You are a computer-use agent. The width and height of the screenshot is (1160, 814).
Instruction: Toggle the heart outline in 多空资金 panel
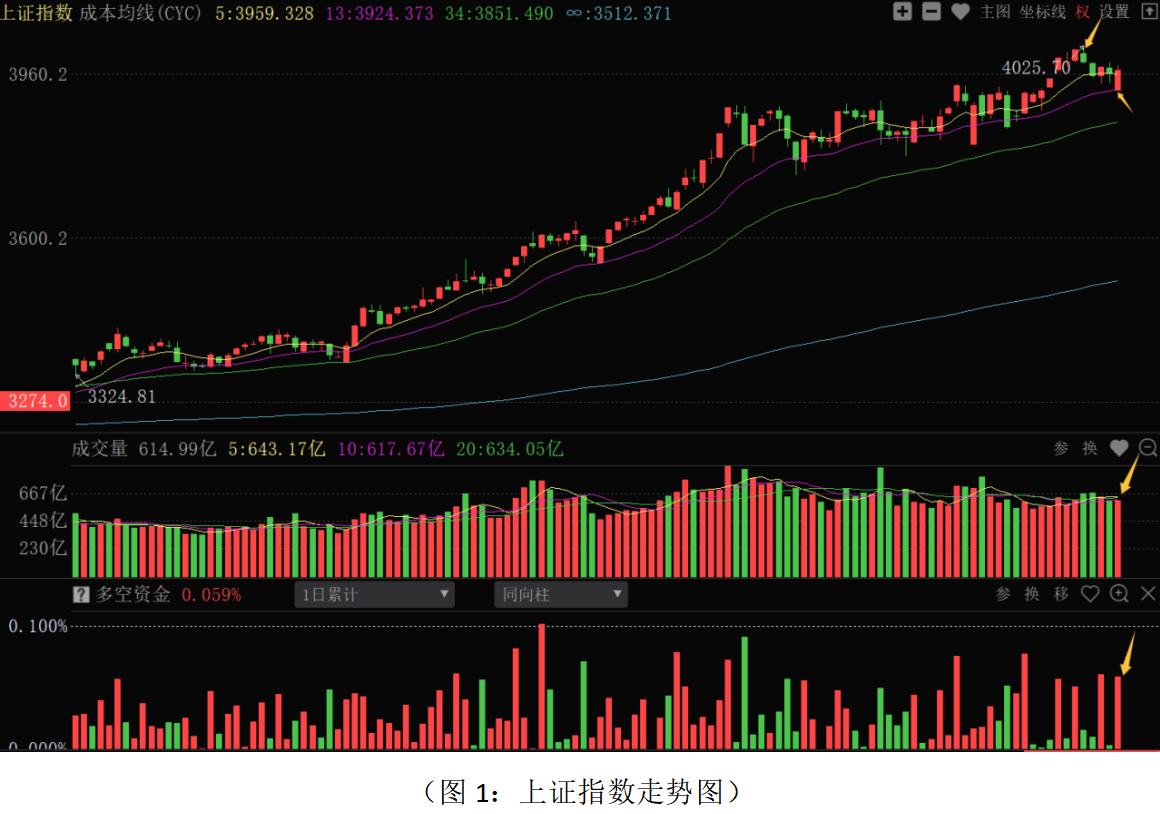pos(1090,594)
